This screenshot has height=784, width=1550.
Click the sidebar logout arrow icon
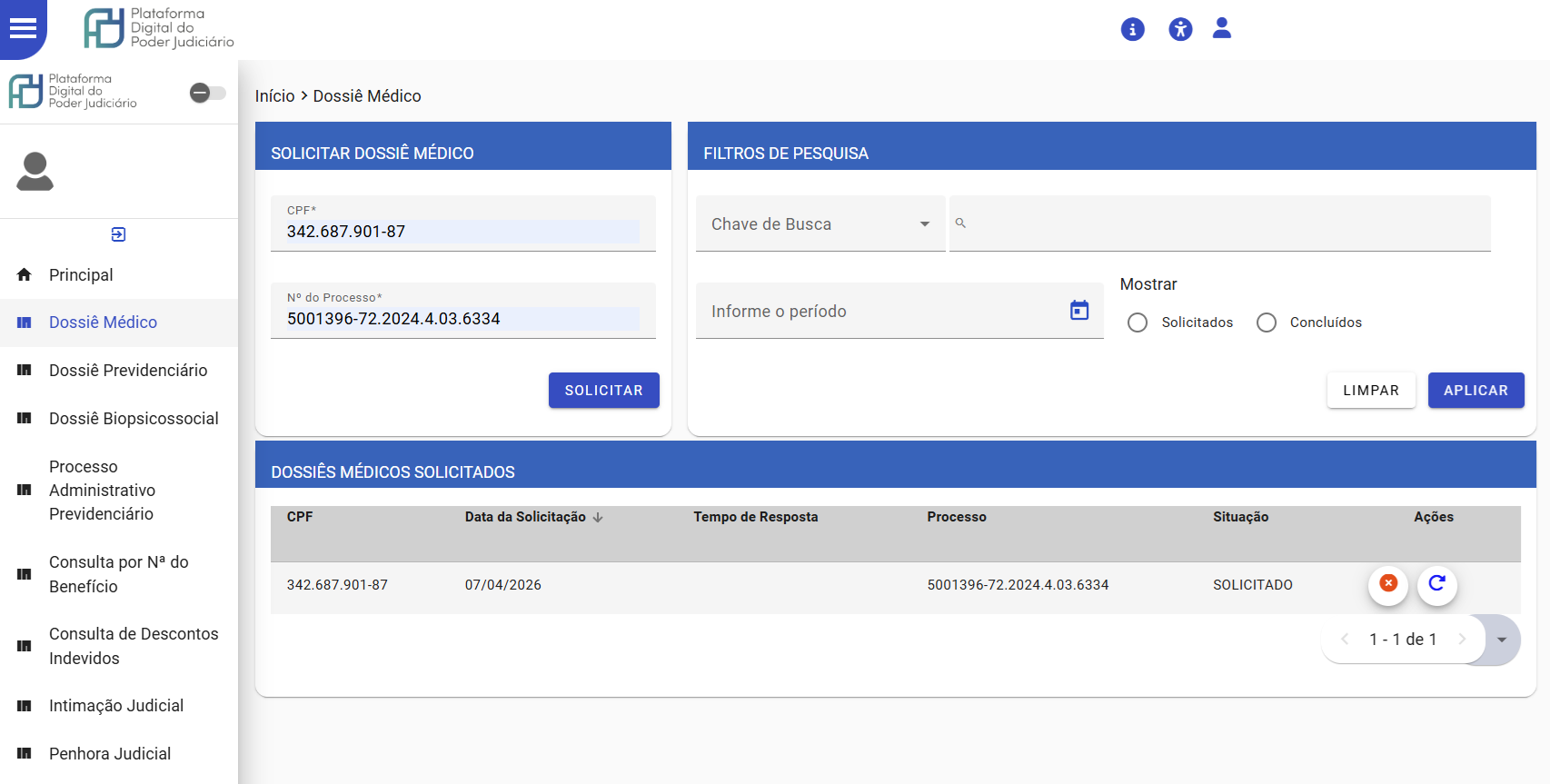point(118,234)
